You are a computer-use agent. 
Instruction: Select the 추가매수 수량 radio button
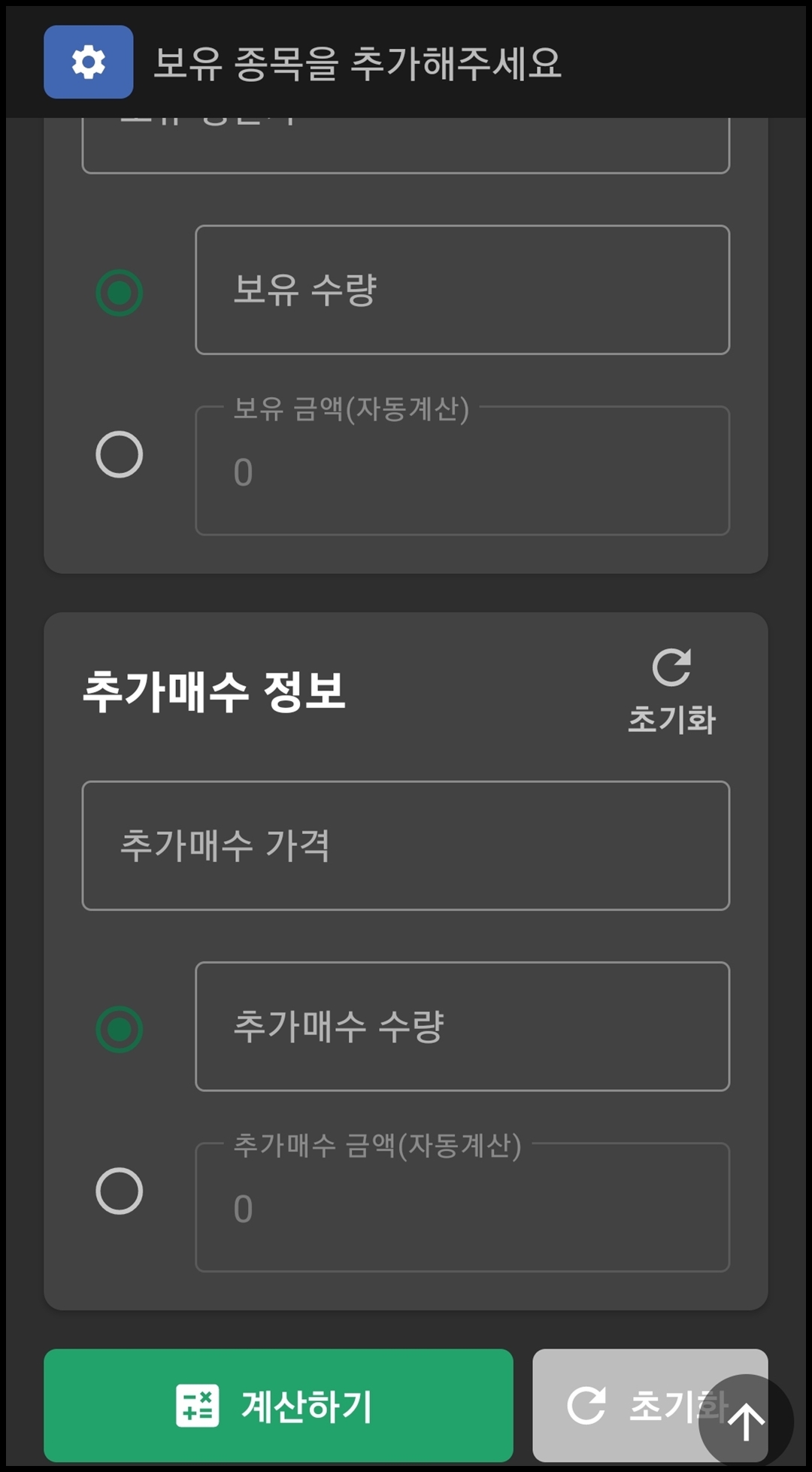tap(119, 1027)
